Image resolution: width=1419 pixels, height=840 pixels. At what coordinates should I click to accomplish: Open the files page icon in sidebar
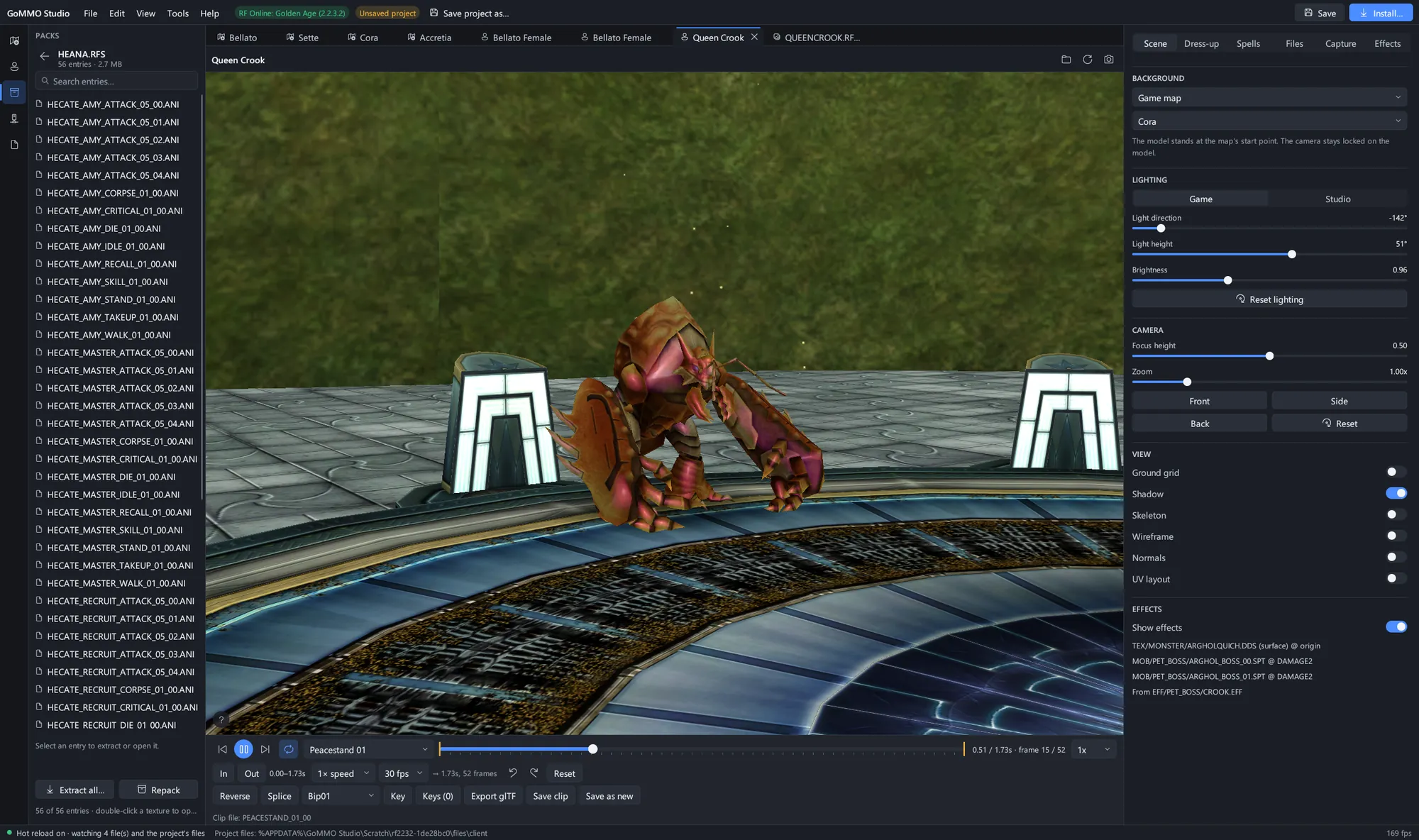[x=14, y=145]
